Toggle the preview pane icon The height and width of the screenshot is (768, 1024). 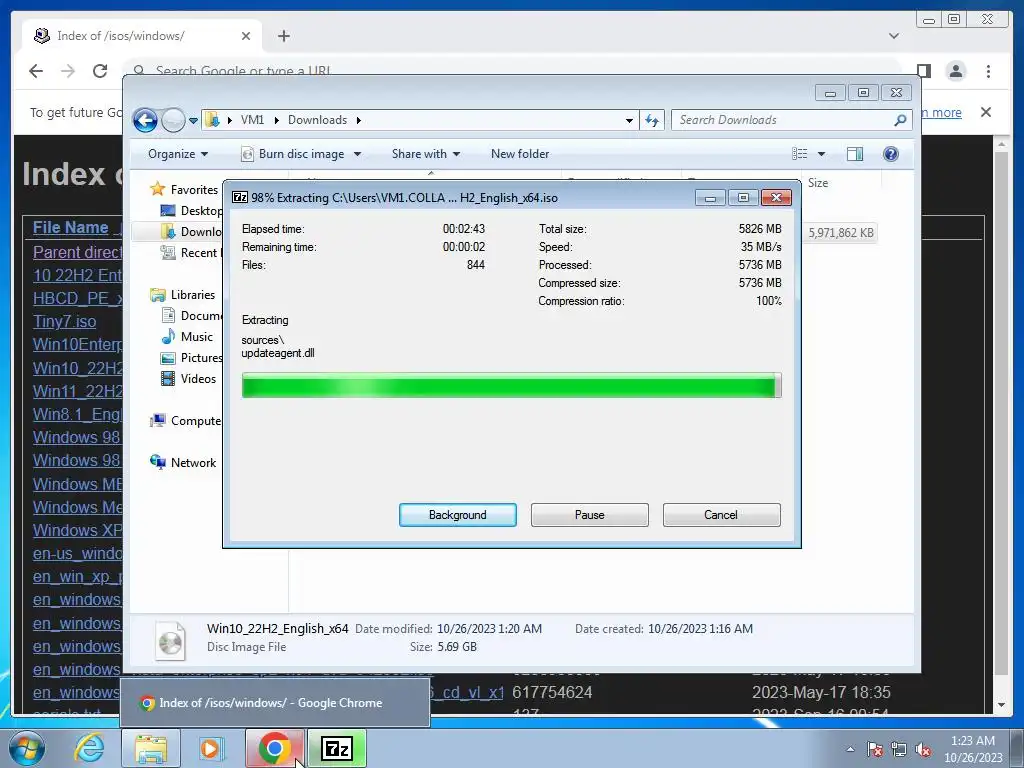(x=855, y=154)
